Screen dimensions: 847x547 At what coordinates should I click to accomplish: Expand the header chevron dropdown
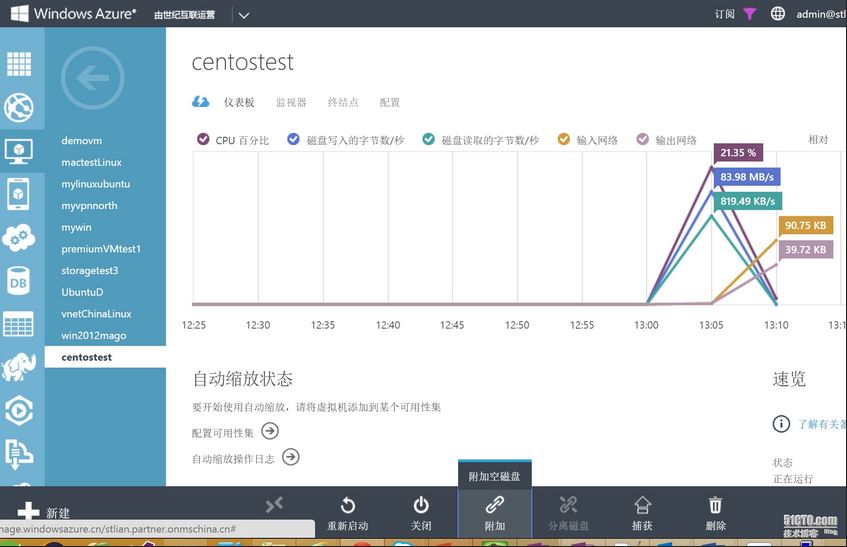244,15
